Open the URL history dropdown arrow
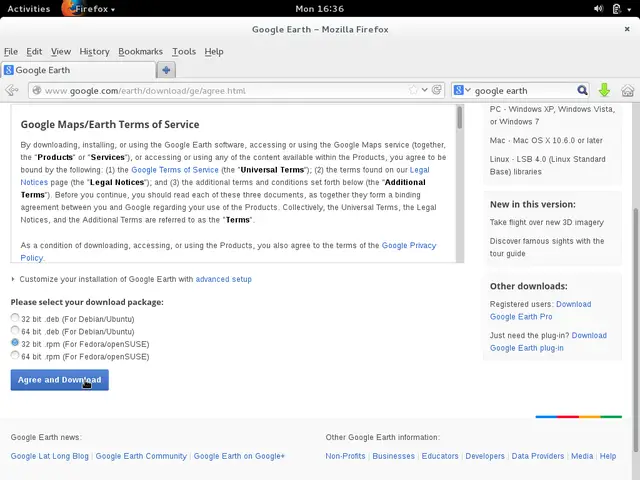Image resolution: width=640 pixels, height=480 pixels. coord(425,90)
